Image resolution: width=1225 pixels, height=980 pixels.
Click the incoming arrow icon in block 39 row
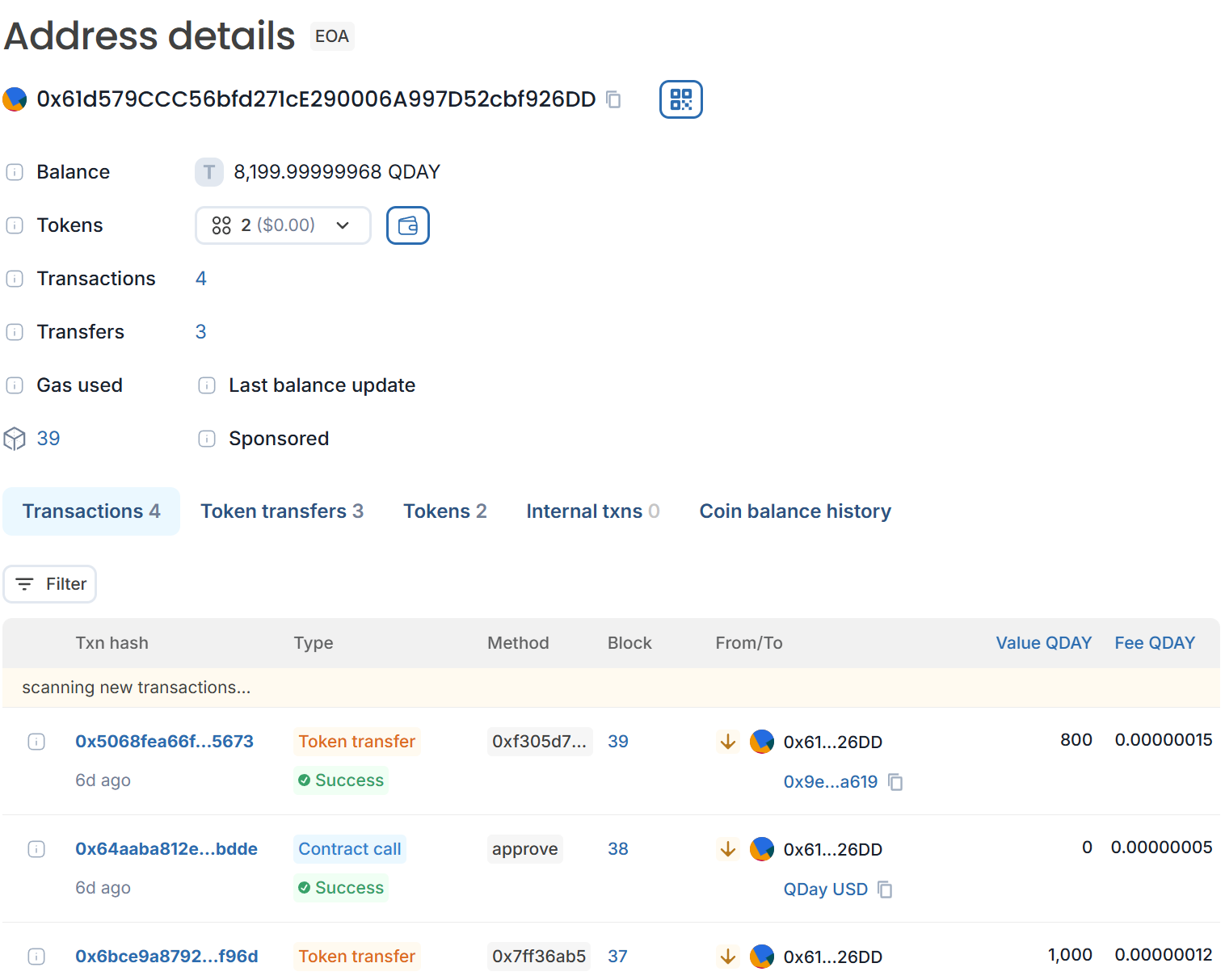[728, 742]
